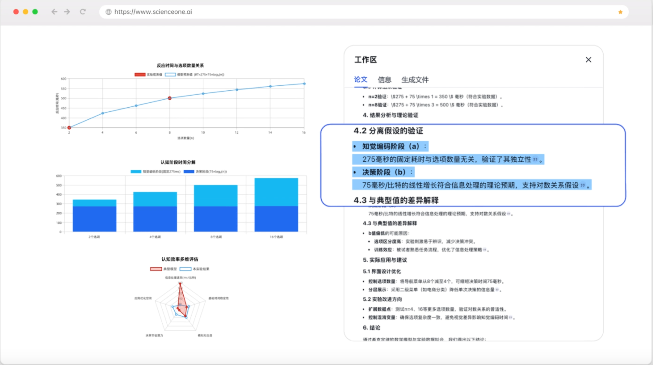Click the 2个选项 axis label
The image size is (653, 365).
pos(94,237)
